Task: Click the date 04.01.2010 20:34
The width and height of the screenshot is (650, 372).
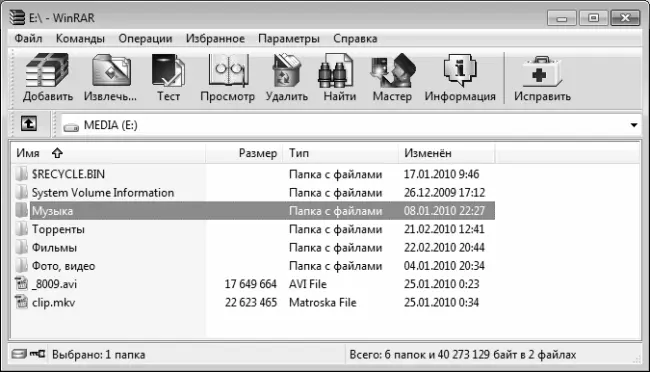Action: (444, 265)
